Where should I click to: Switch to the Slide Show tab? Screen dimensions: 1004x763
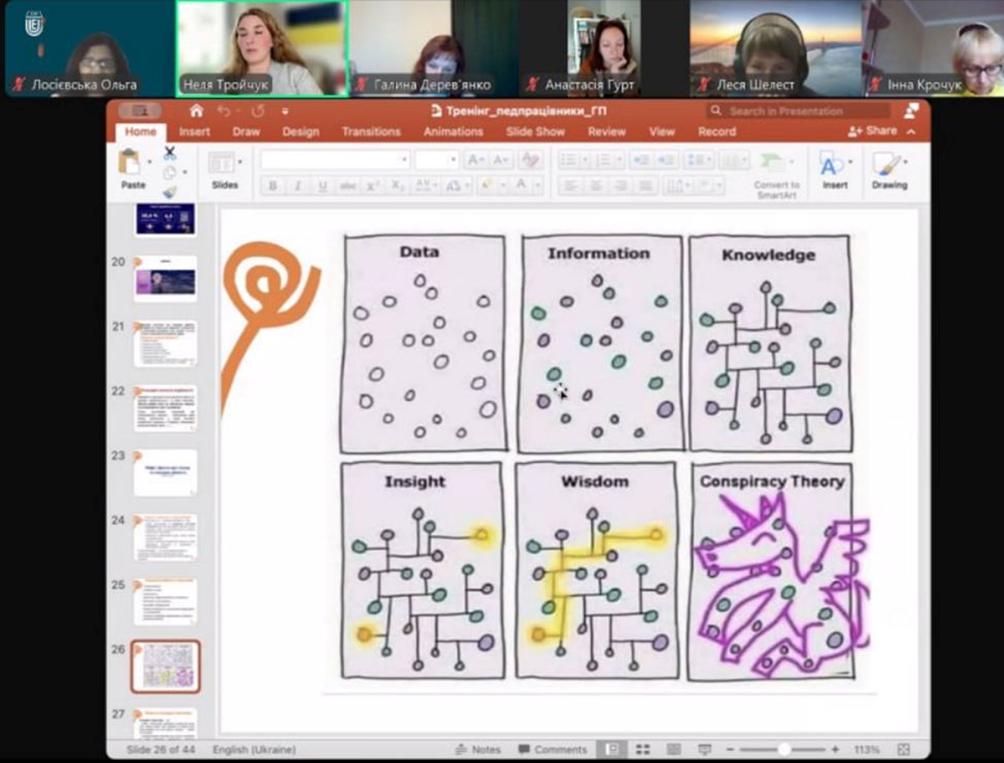535,132
